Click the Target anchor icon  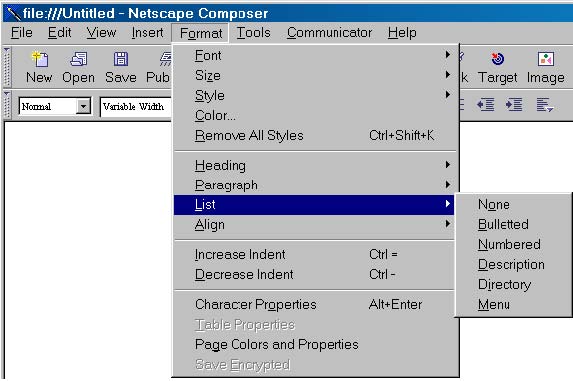pos(497,59)
